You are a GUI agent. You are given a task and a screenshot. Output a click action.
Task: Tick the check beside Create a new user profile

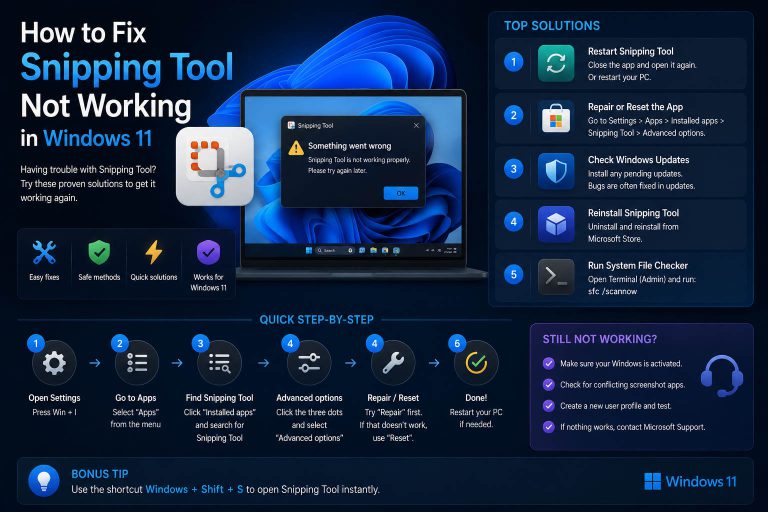pyautogui.click(x=549, y=406)
